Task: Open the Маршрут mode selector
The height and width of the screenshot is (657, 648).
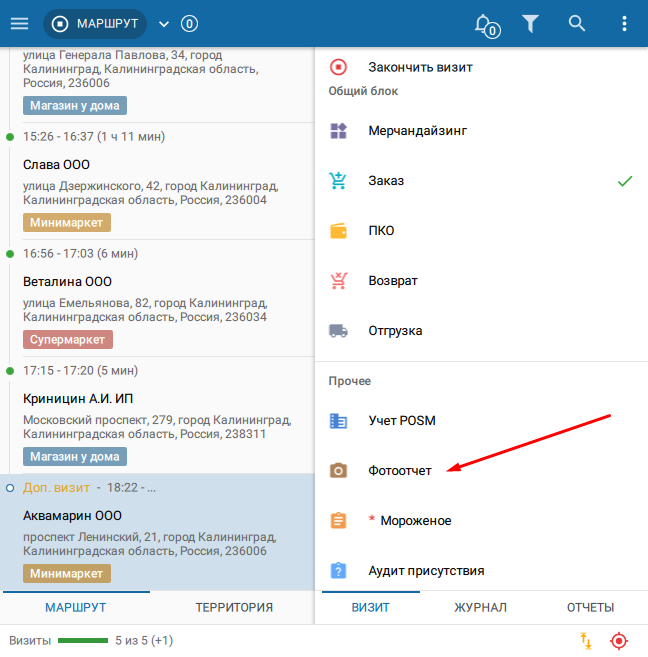Action: [x=95, y=24]
